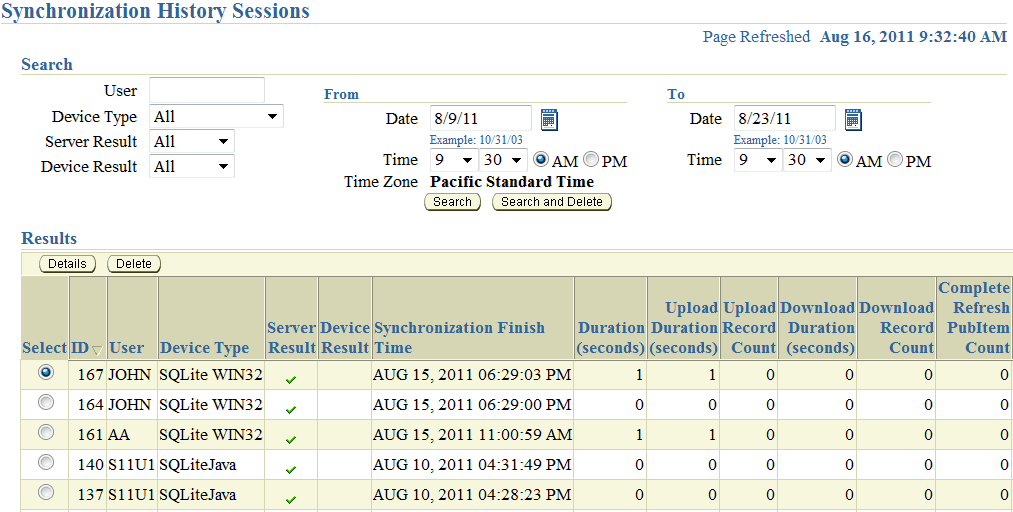The width and height of the screenshot is (1013, 512).
Task: Sort by Duration (seconds) column header
Action: point(611,338)
